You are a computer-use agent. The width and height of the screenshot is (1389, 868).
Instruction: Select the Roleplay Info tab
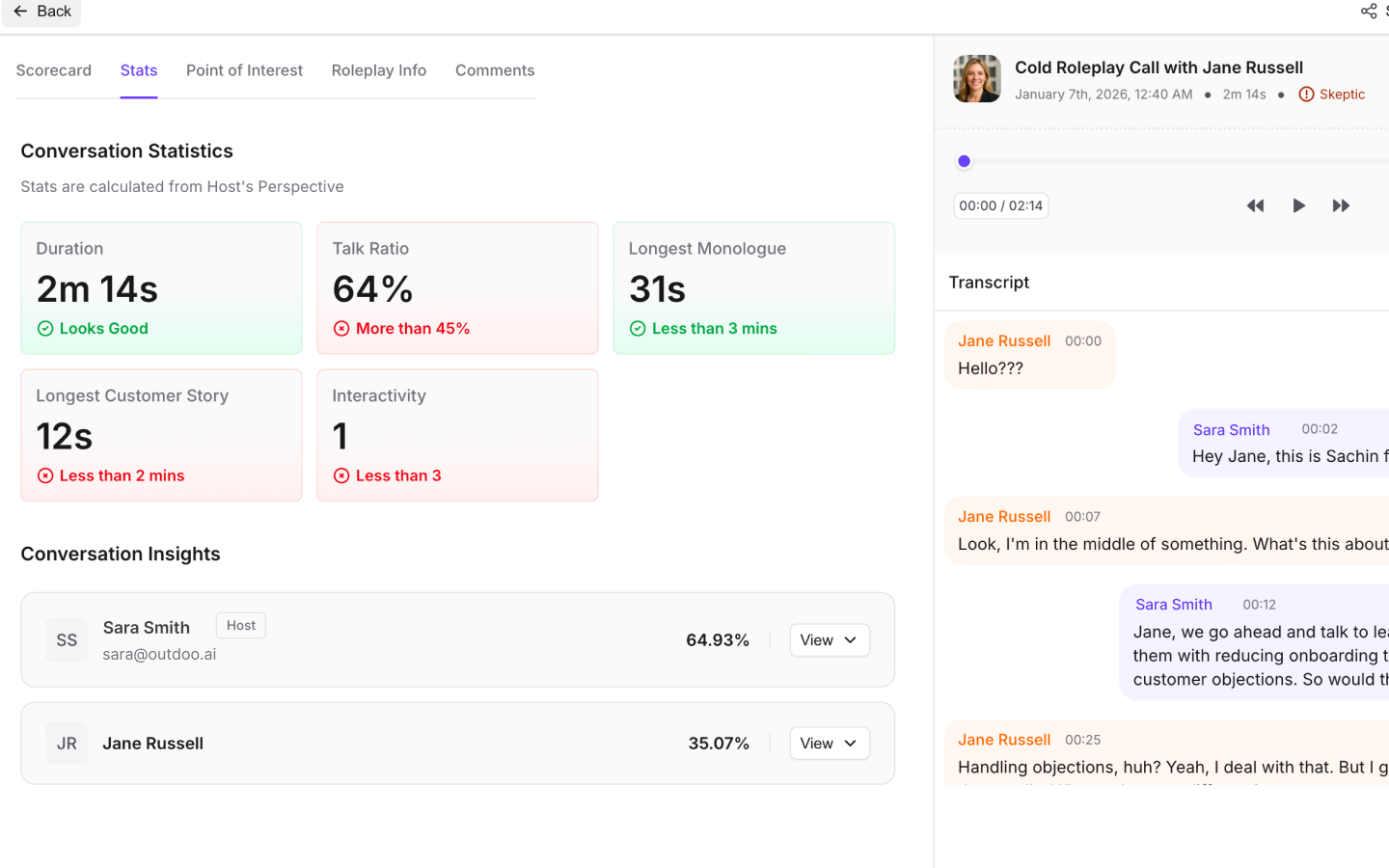pyautogui.click(x=378, y=70)
